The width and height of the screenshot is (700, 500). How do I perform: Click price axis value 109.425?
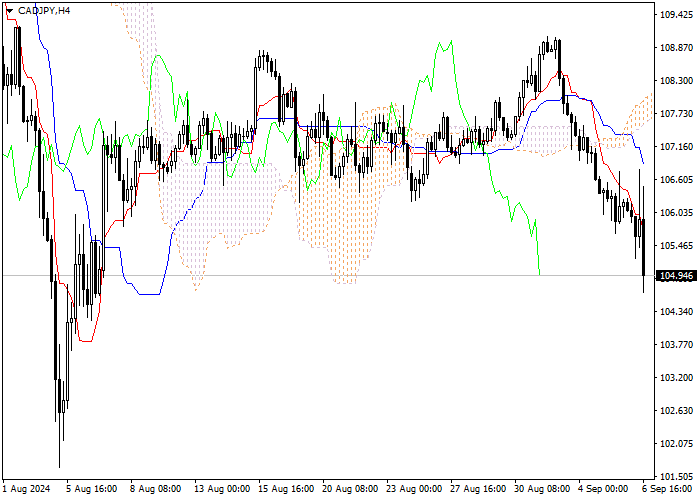pos(676,15)
